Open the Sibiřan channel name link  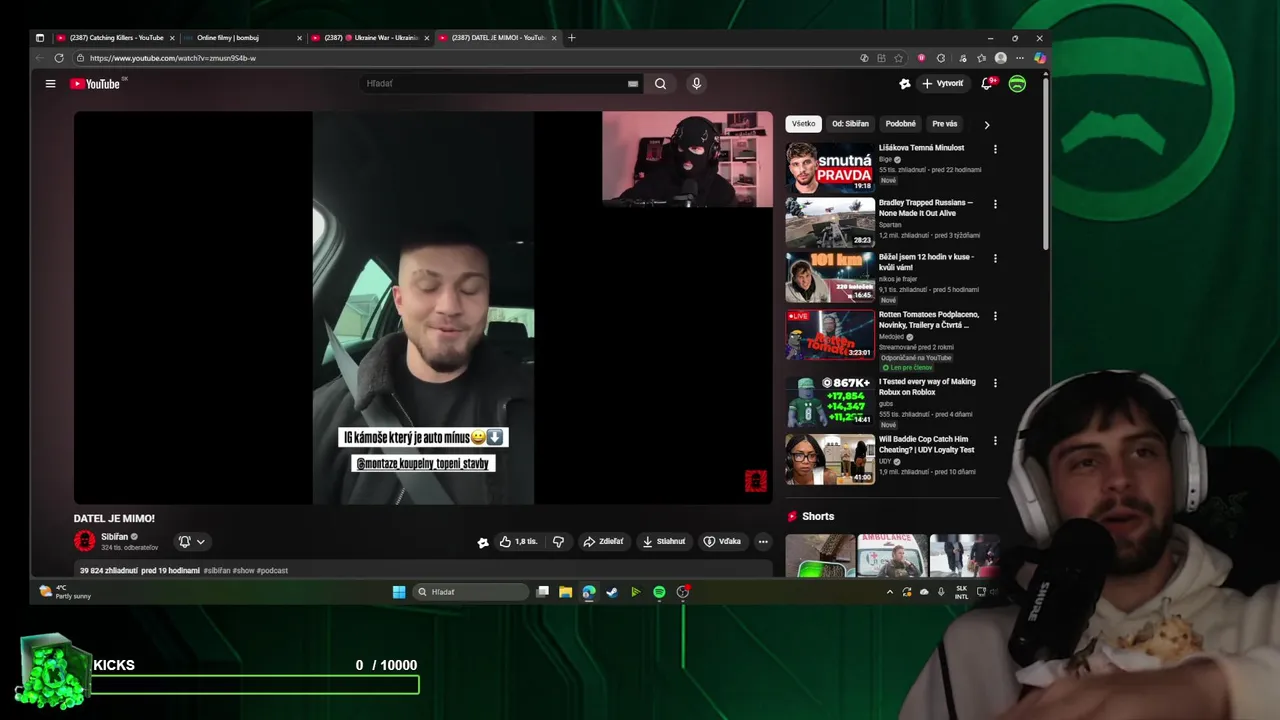(x=114, y=537)
